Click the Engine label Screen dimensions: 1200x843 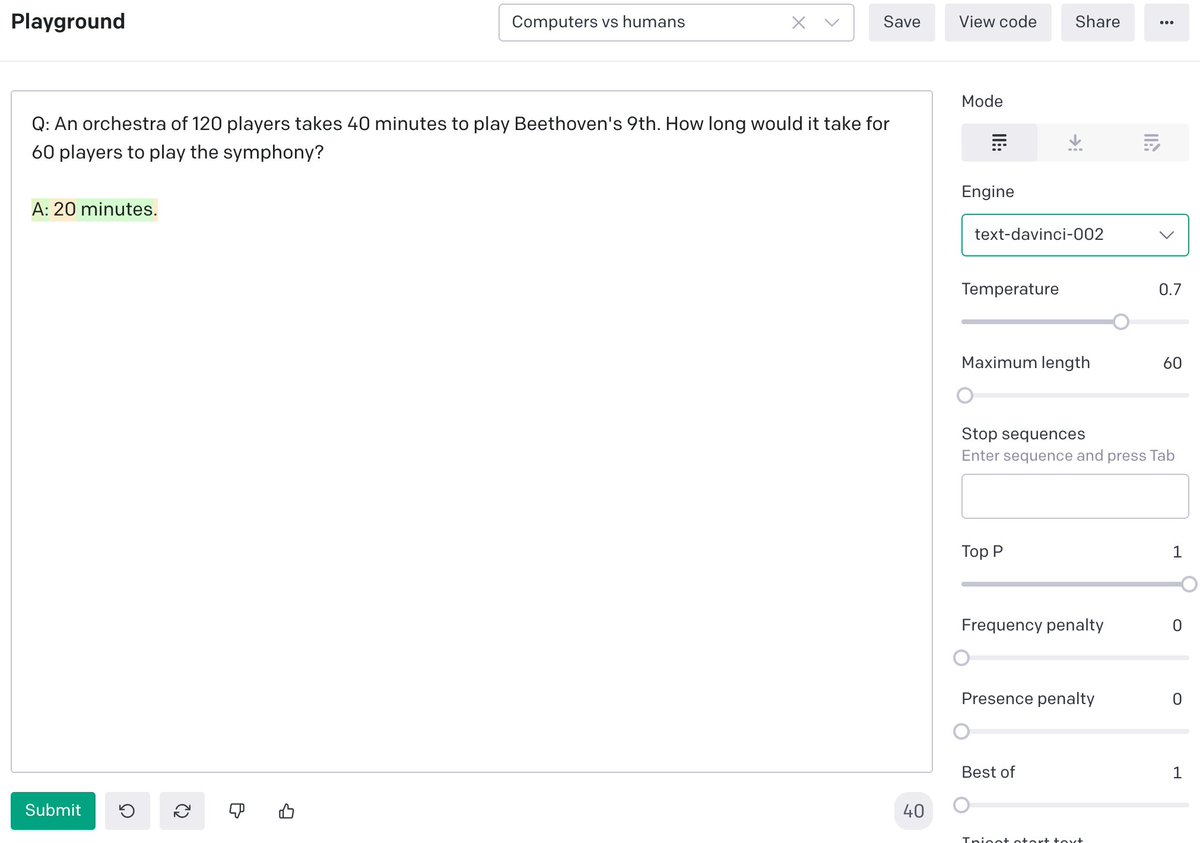[988, 192]
